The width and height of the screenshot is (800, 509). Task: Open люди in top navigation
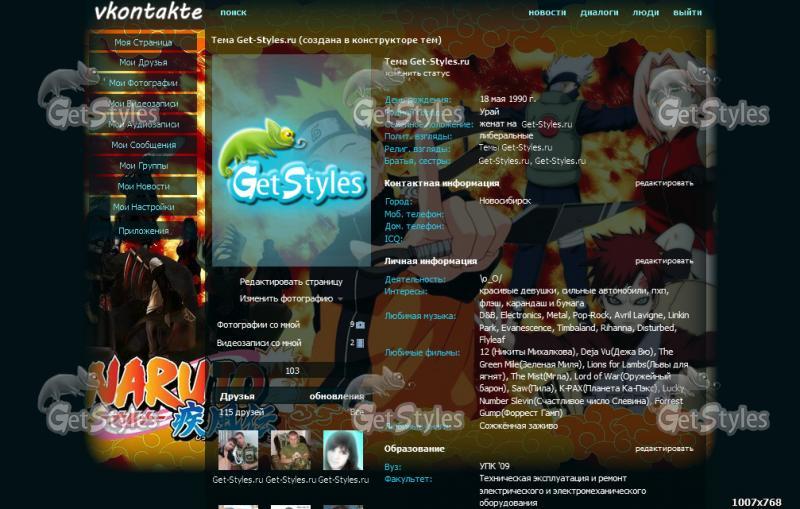[x=645, y=12]
